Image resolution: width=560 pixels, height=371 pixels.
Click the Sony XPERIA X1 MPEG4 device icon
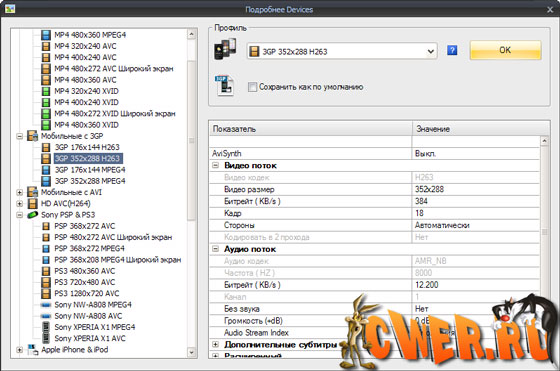point(46,327)
